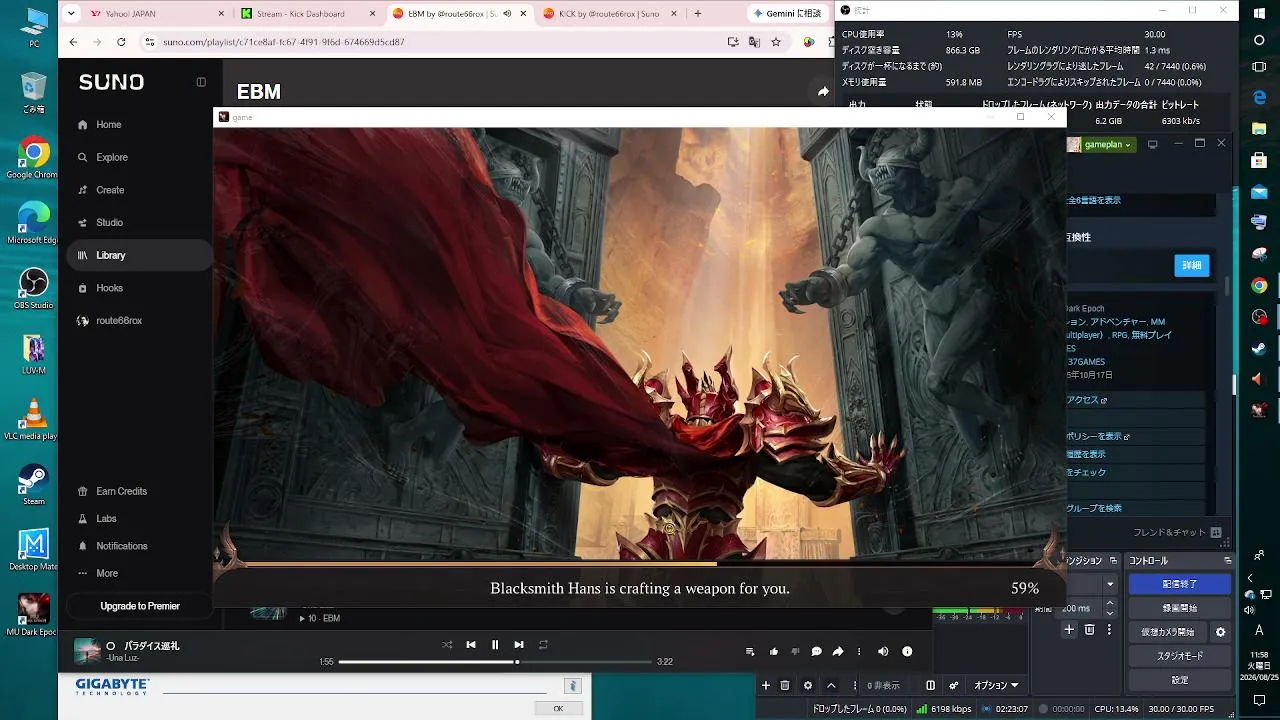Dislike the current song with thumbs down
1280x720 pixels.
[795, 652]
